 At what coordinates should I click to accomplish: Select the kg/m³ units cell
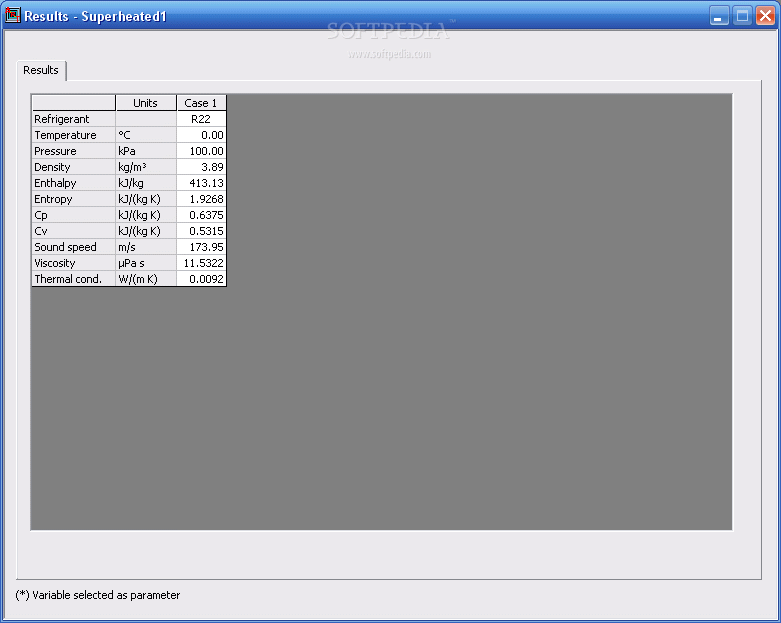coord(146,167)
